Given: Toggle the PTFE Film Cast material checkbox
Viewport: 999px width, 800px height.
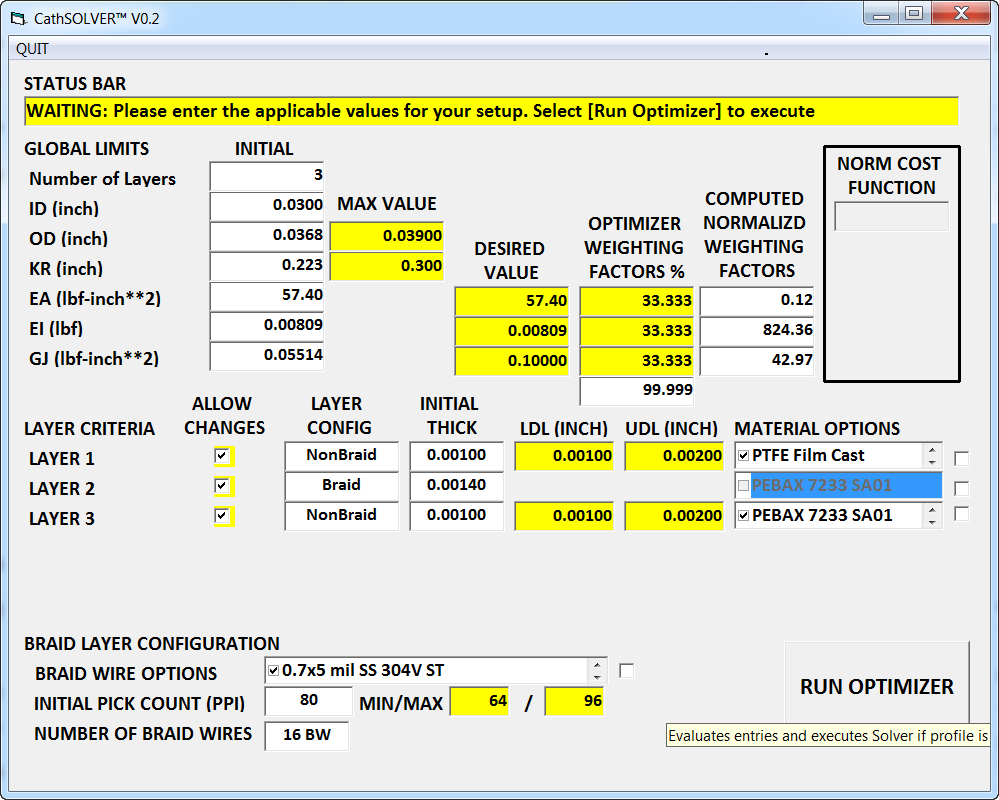Looking at the screenshot, I should (743, 455).
